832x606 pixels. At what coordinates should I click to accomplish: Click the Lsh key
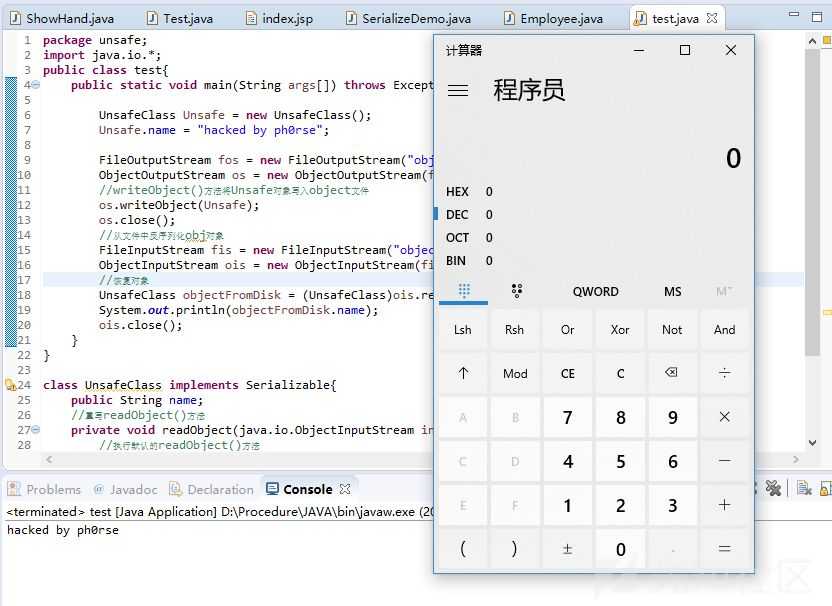tap(463, 330)
